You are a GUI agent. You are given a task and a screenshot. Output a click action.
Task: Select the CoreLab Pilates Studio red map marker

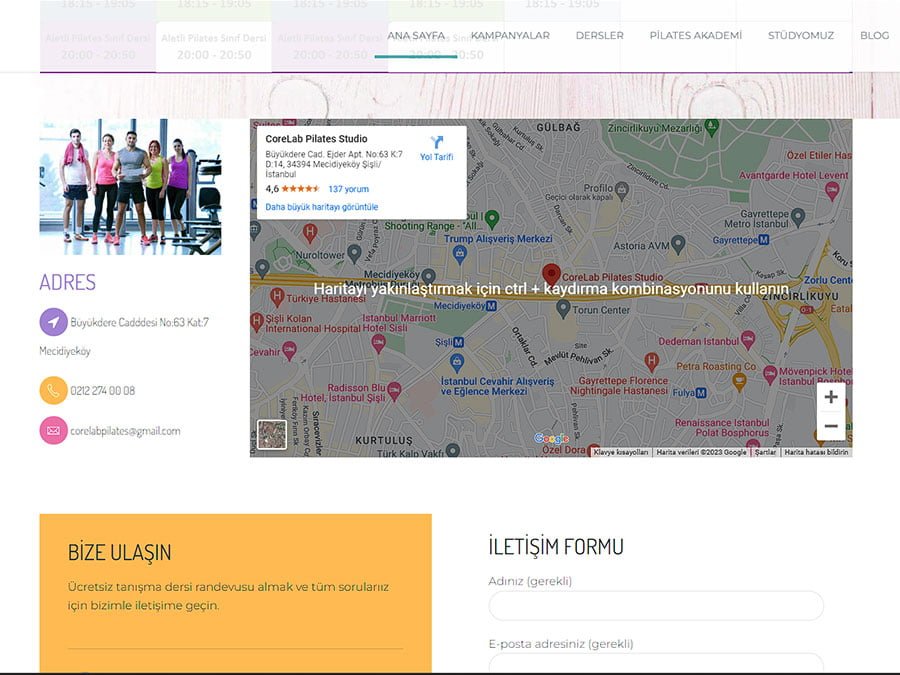click(x=553, y=273)
